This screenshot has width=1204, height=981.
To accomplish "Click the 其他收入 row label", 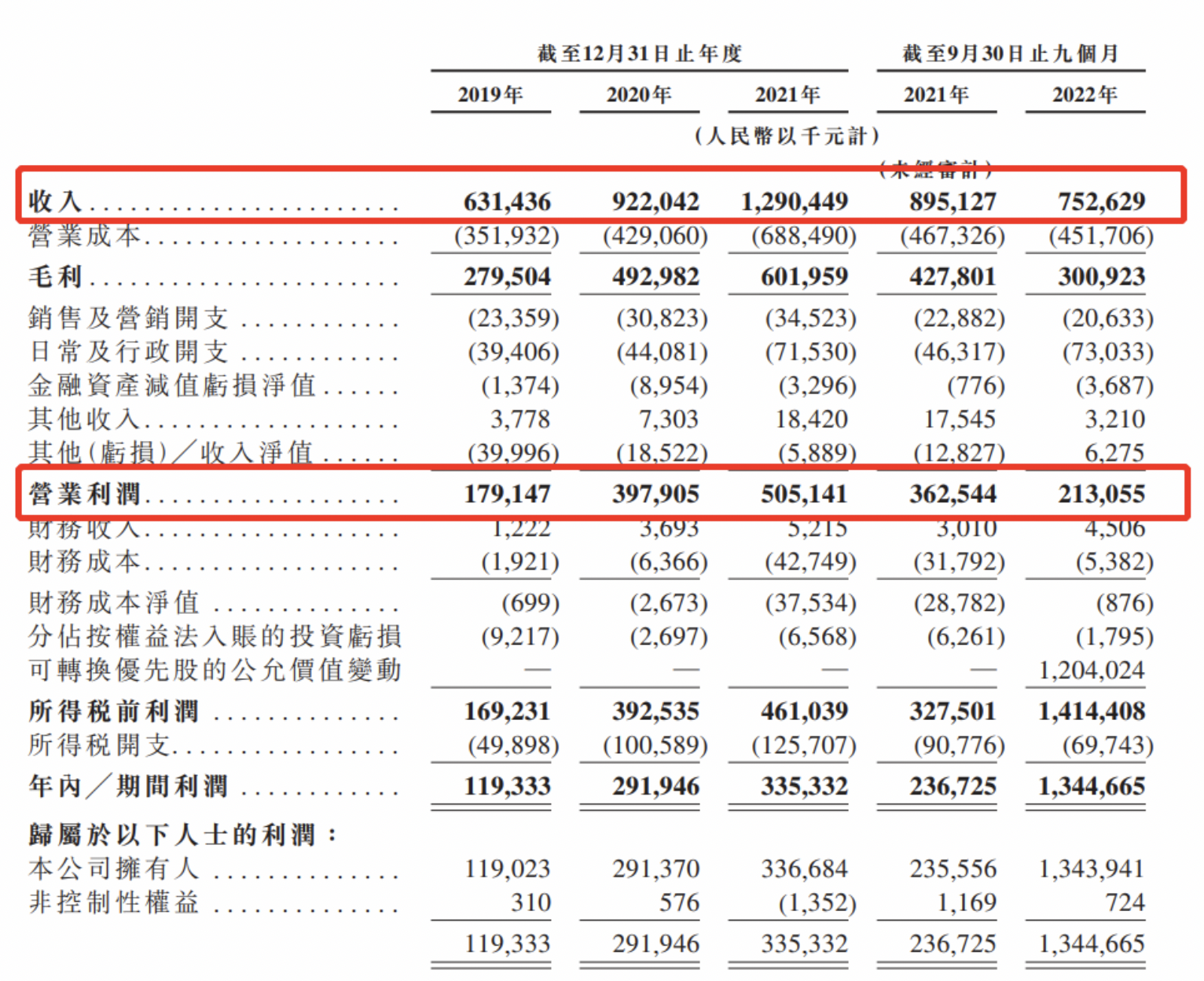I will (85, 419).
